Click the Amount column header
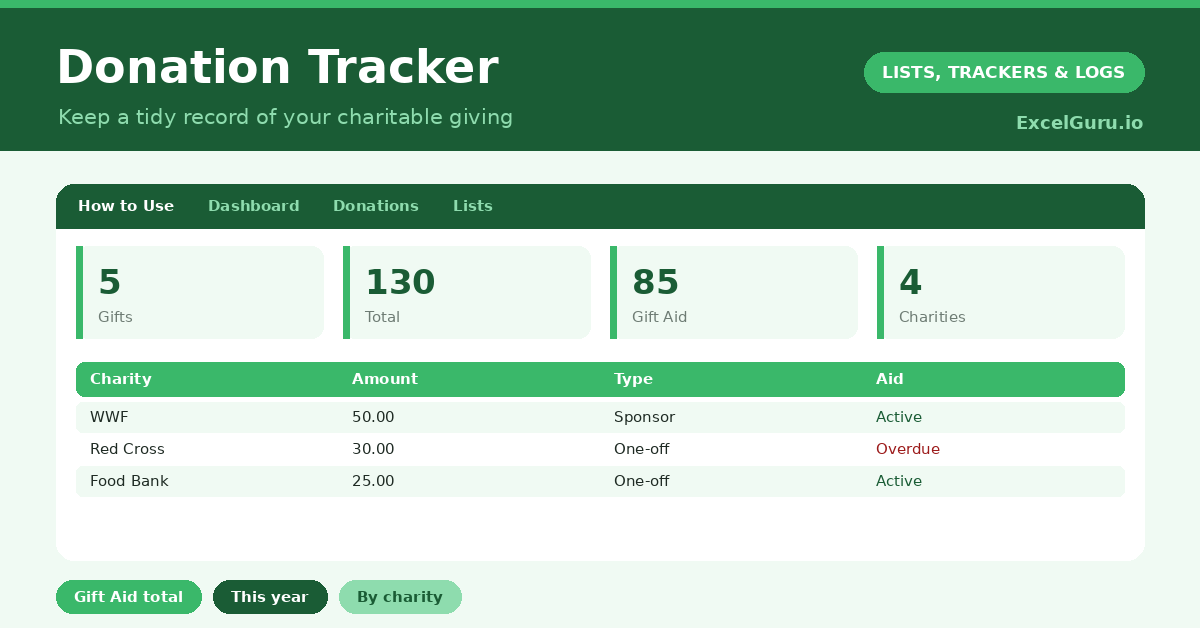Image resolution: width=1200 pixels, height=628 pixels. 385,379
